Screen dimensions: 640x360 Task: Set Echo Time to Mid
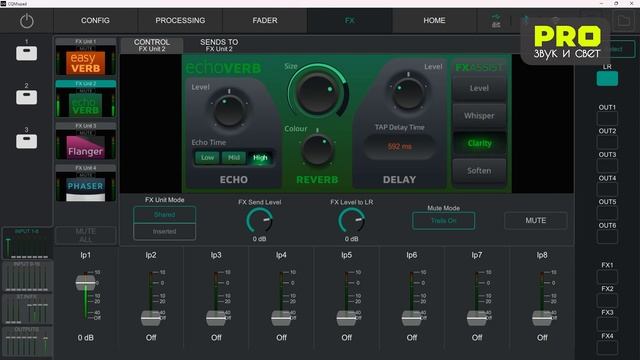(x=234, y=158)
